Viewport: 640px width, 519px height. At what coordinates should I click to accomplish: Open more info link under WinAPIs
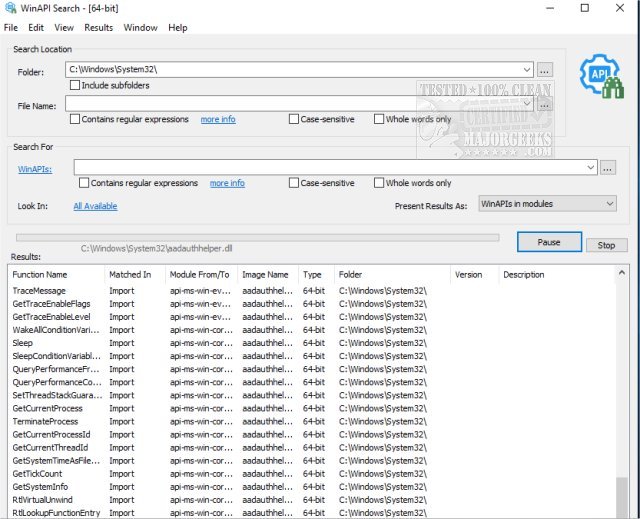[x=227, y=183]
